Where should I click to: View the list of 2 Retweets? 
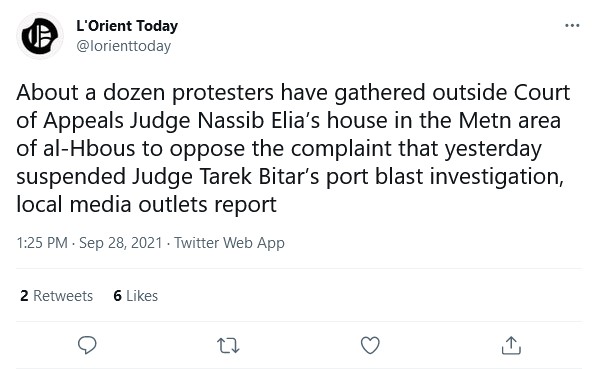[x=56, y=296]
